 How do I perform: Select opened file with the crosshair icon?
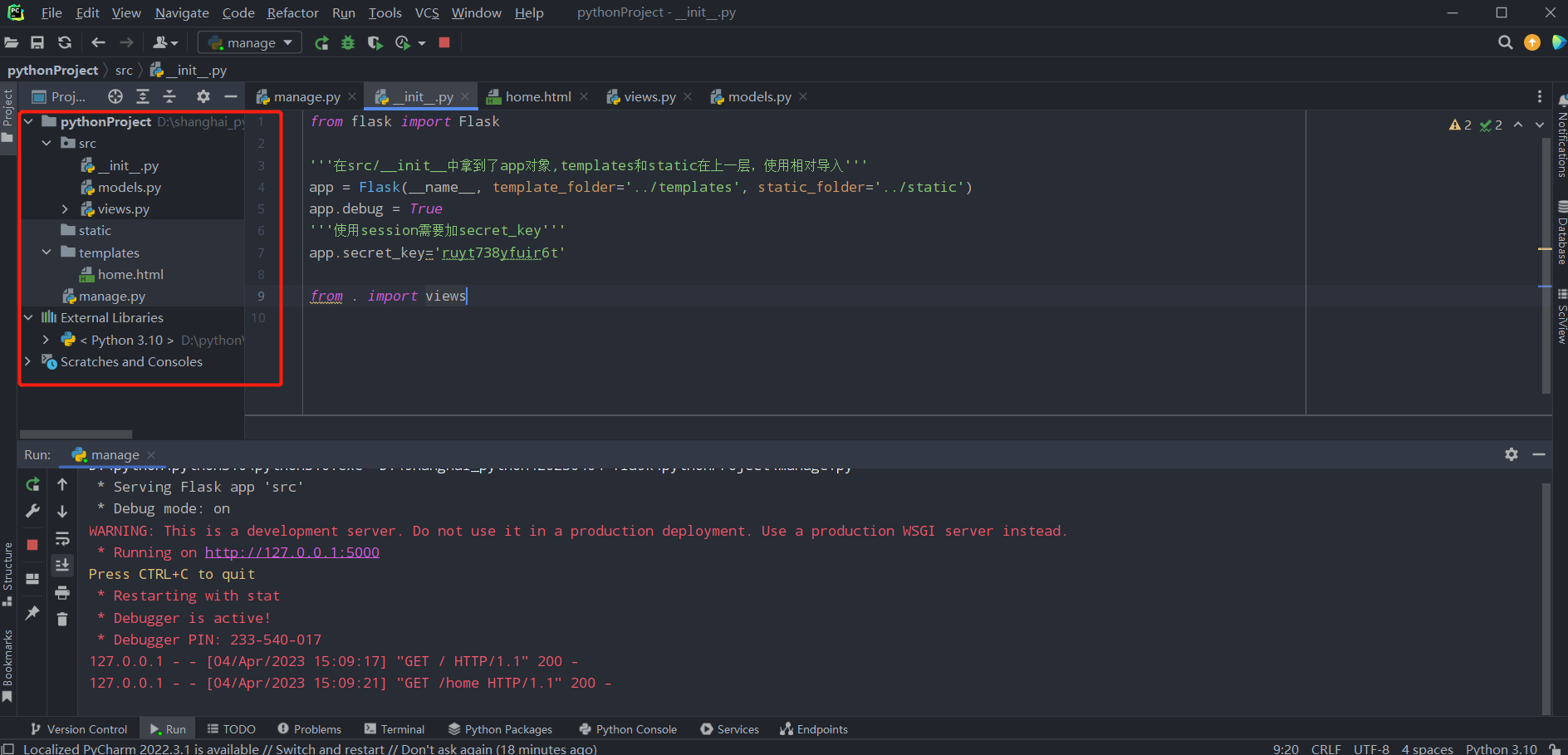[115, 96]
